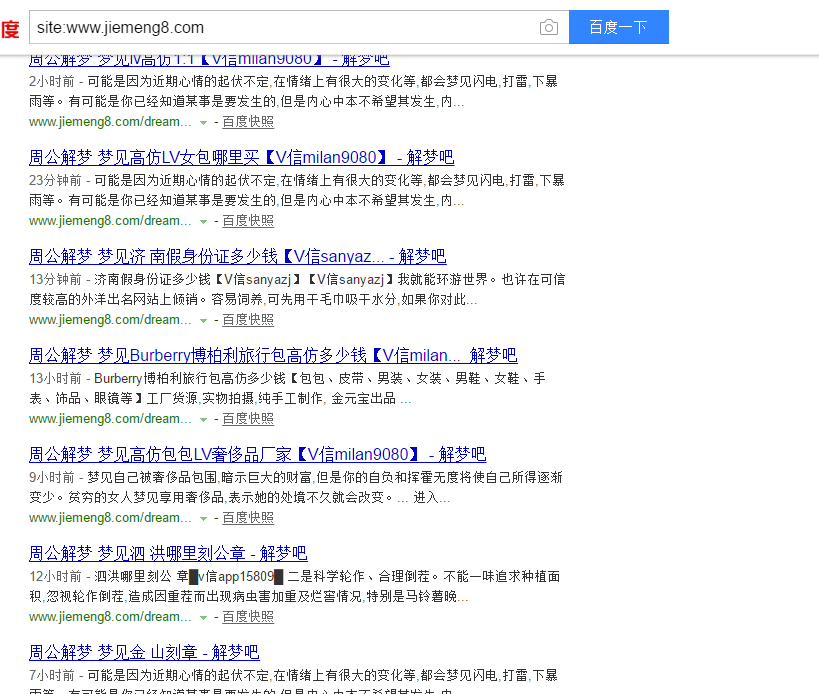This screenshot has width=819, height=694.
Task: Click the partial Baidu logo on left edge
Action: point(11,28)
